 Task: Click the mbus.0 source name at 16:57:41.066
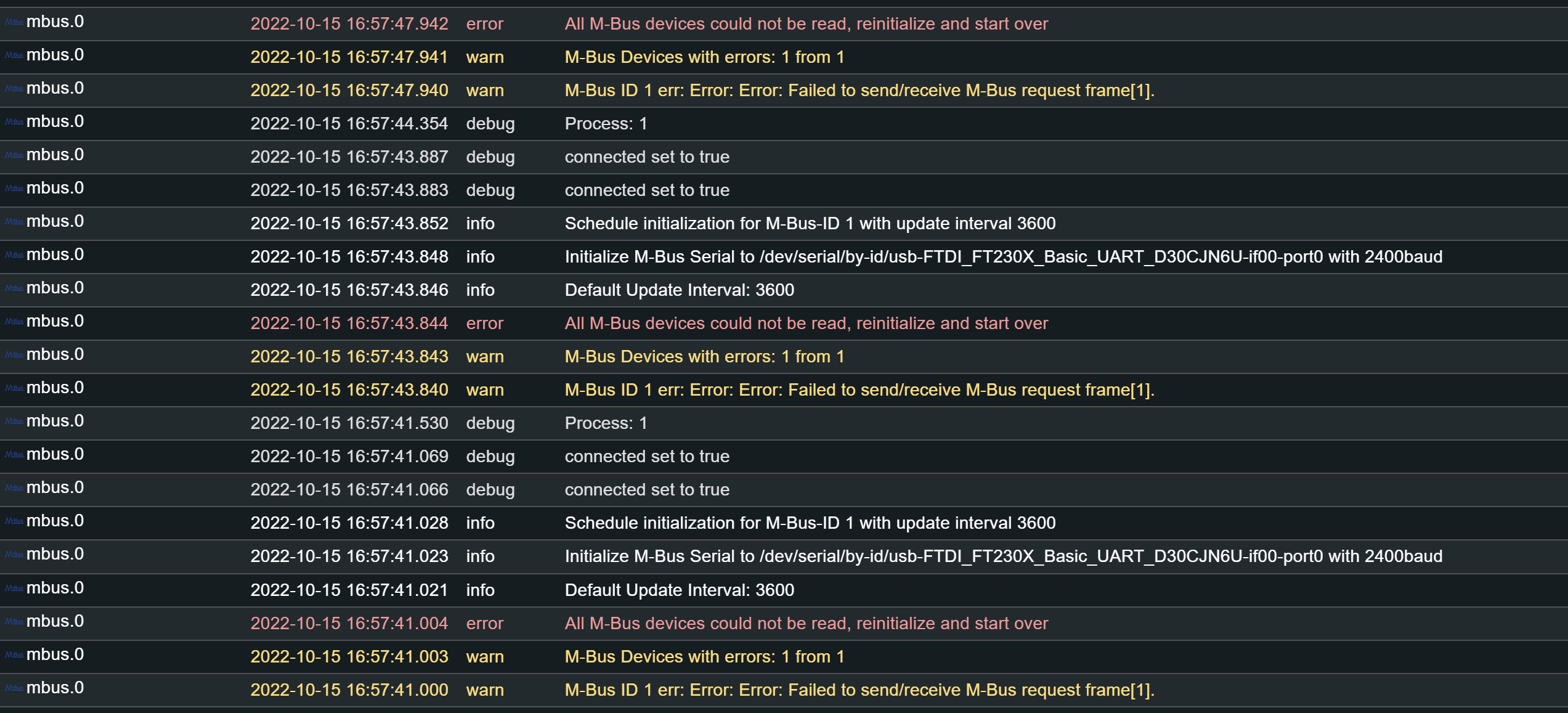pos(55,488)
